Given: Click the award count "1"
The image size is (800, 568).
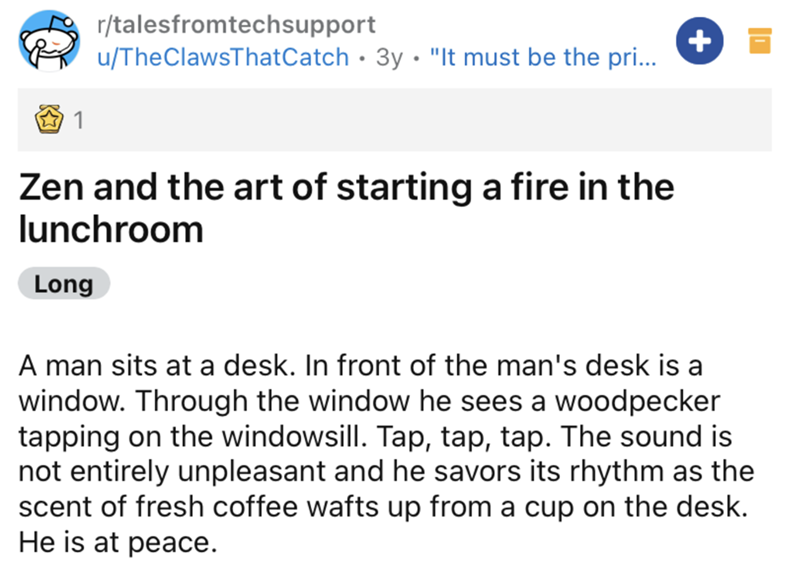Looking at the screenshot, I should [x=77, y=122].
